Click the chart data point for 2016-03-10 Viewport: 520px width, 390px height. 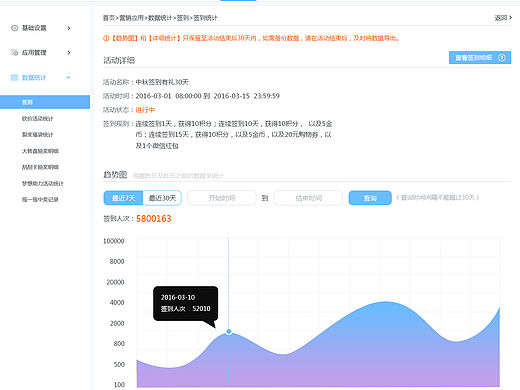pyautogui.click(x=229, y=332)
